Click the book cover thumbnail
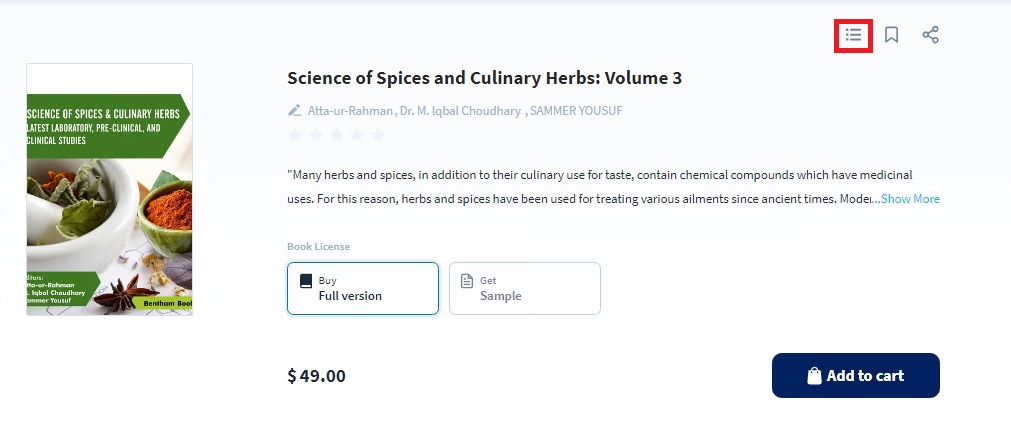The image size is (1011, 431). 109,190
